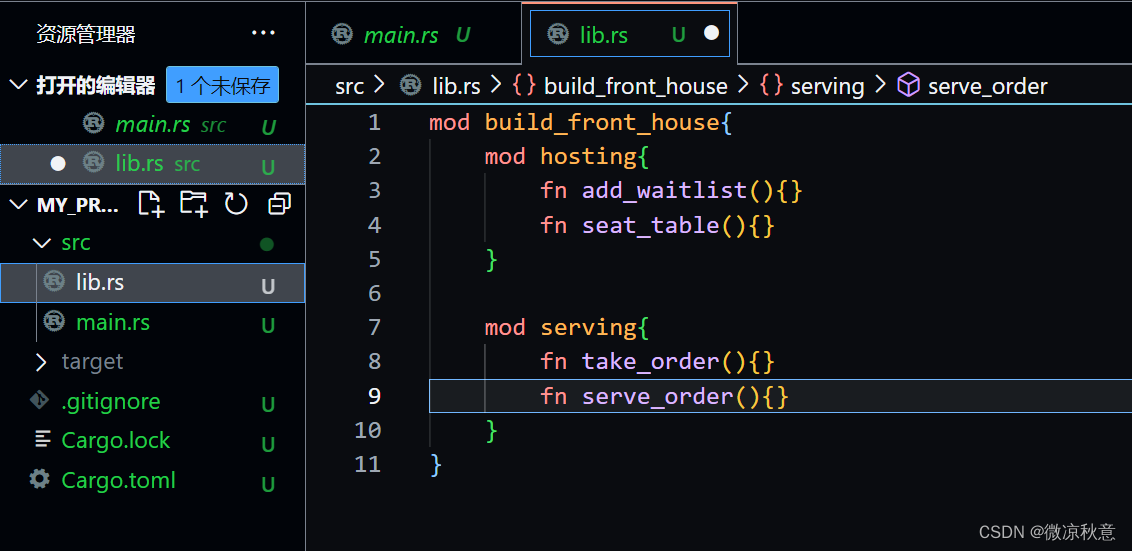Click the src breadcrumb segment
The image size is (1132, 551).
click(349, 87)
